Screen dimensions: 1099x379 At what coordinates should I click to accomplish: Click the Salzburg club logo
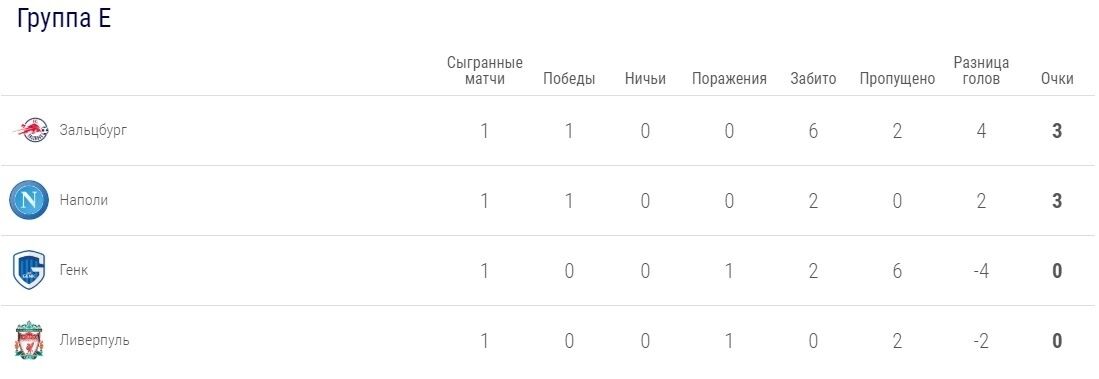(x=32, y=130)
